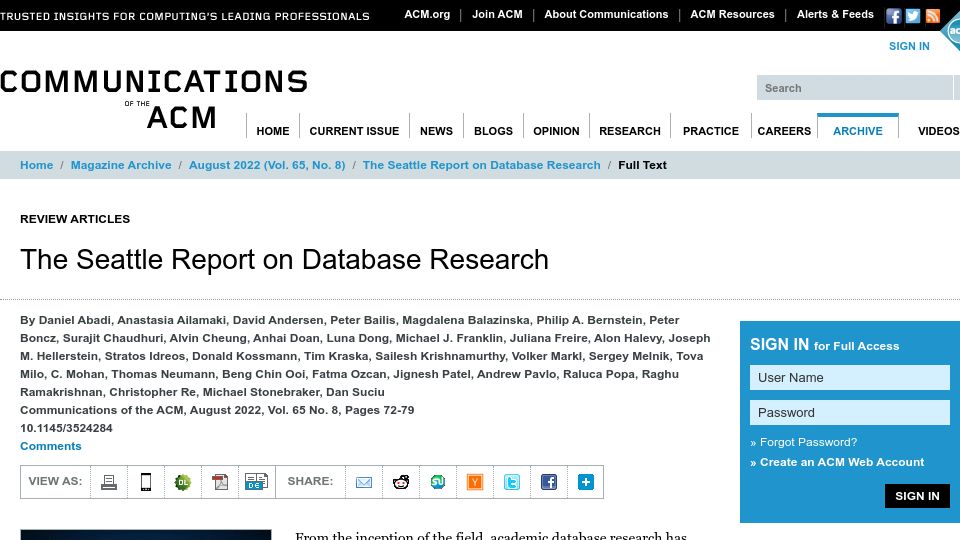The width and height of the screenshot is (960, 540).
Task: Open the NEWS section
Action: [x=436, y=131]
